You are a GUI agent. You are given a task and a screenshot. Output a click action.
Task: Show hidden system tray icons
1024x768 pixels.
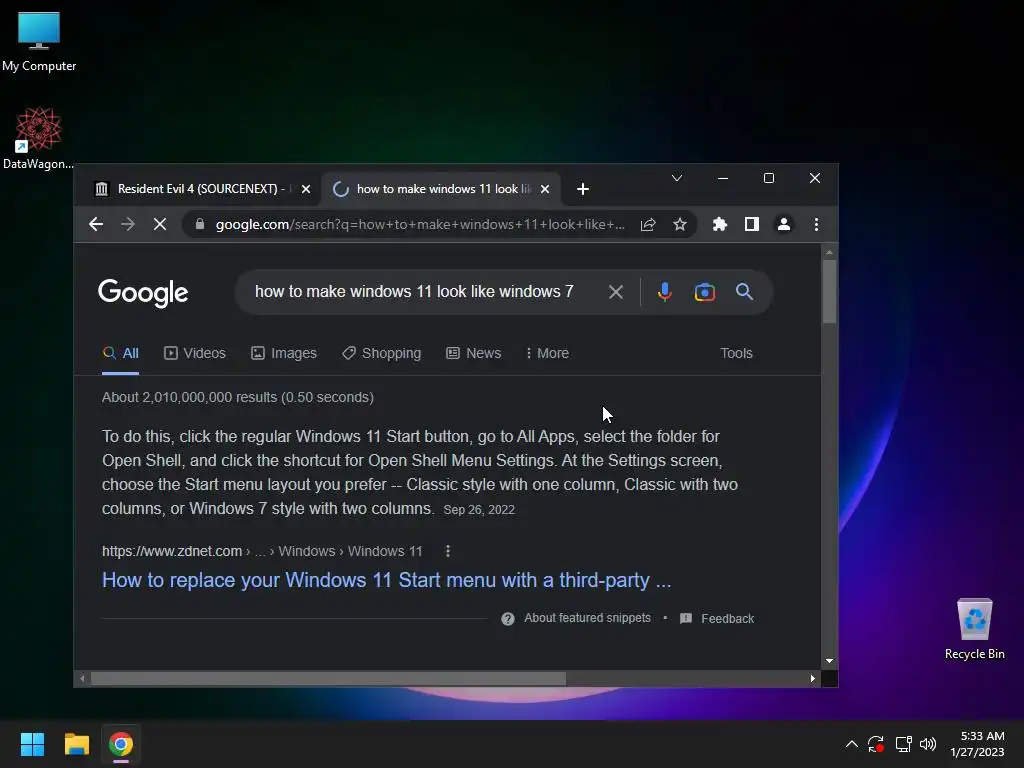[852, 744]
